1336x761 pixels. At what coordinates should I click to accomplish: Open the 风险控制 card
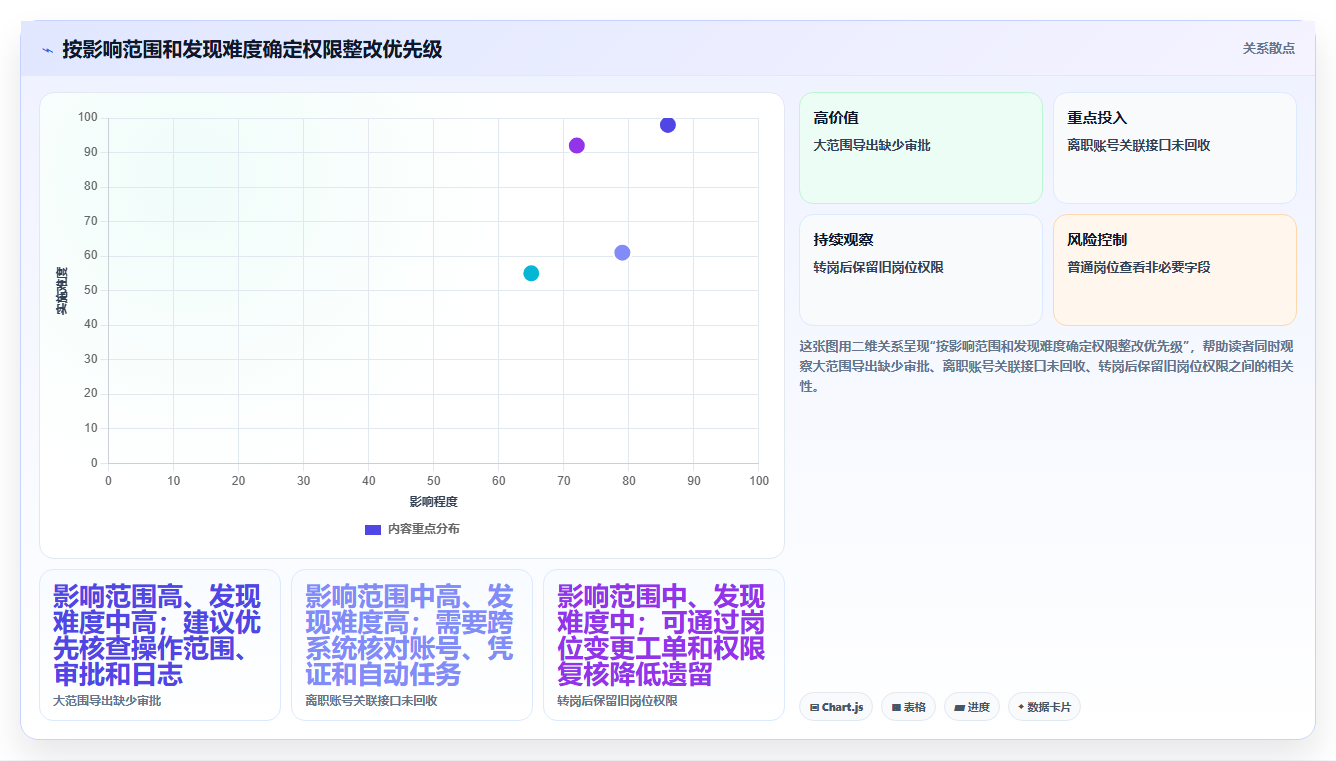click(1175, 270)
